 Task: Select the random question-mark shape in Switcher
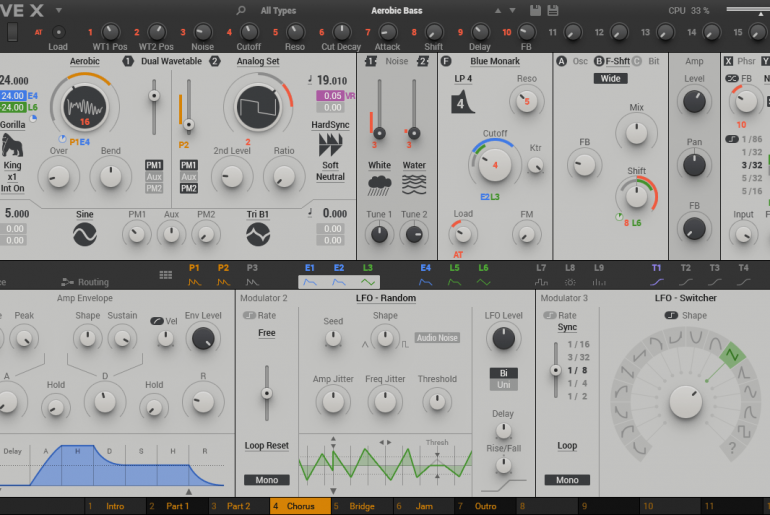[x=732, y=447]
